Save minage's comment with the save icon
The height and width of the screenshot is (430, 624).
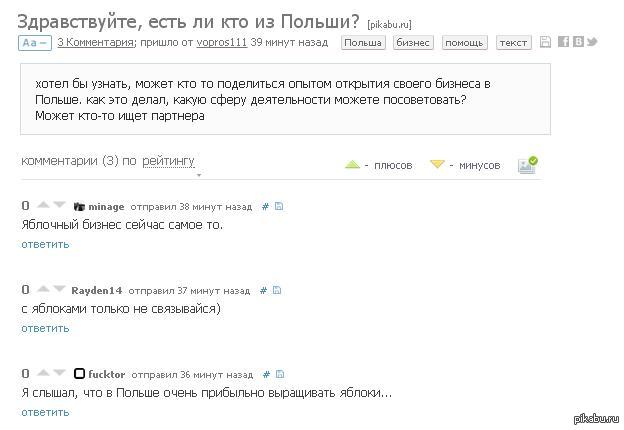279,206
